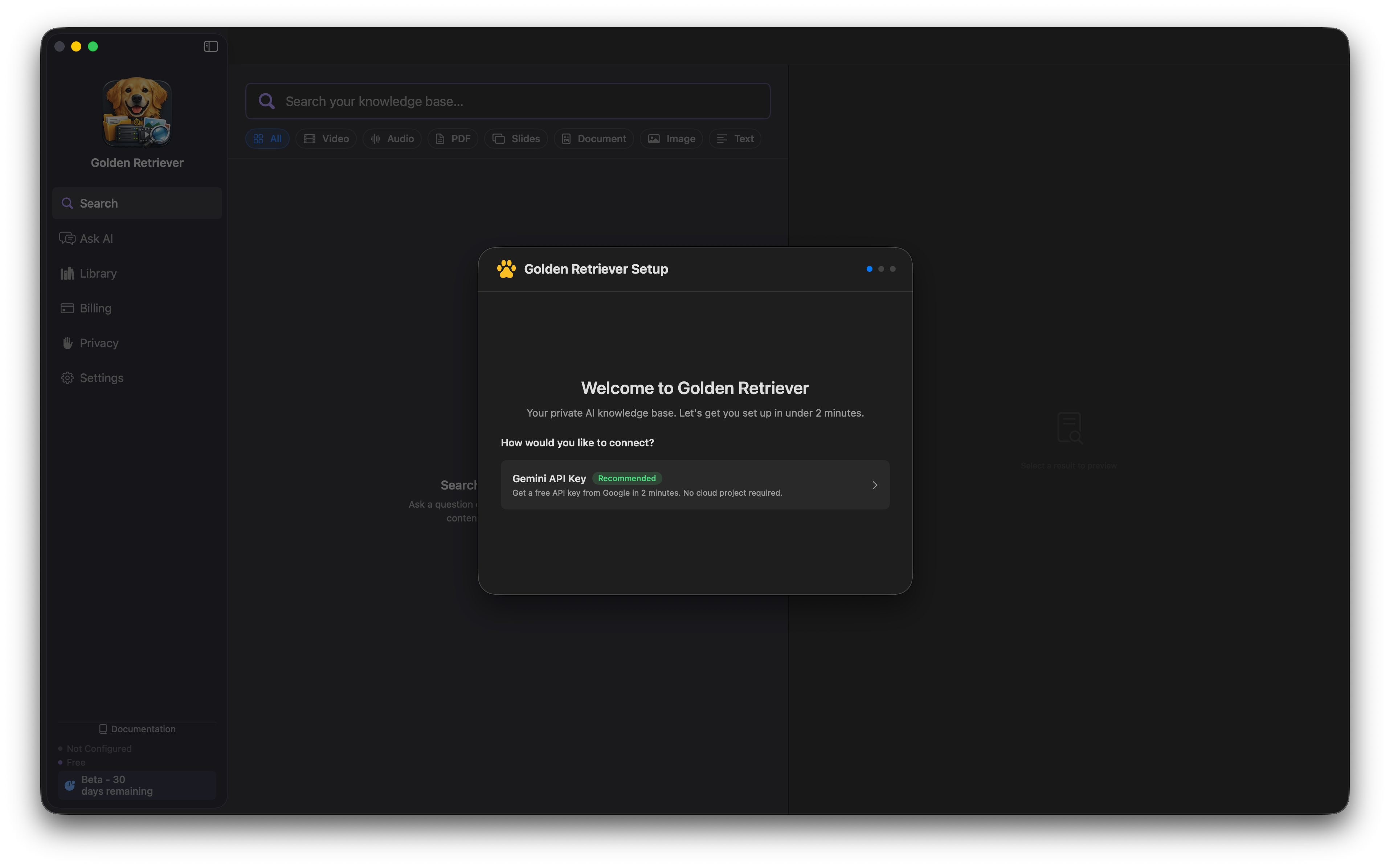Select the third setup step dot
The image size is (1390, 868).
(x=892, y=269)
